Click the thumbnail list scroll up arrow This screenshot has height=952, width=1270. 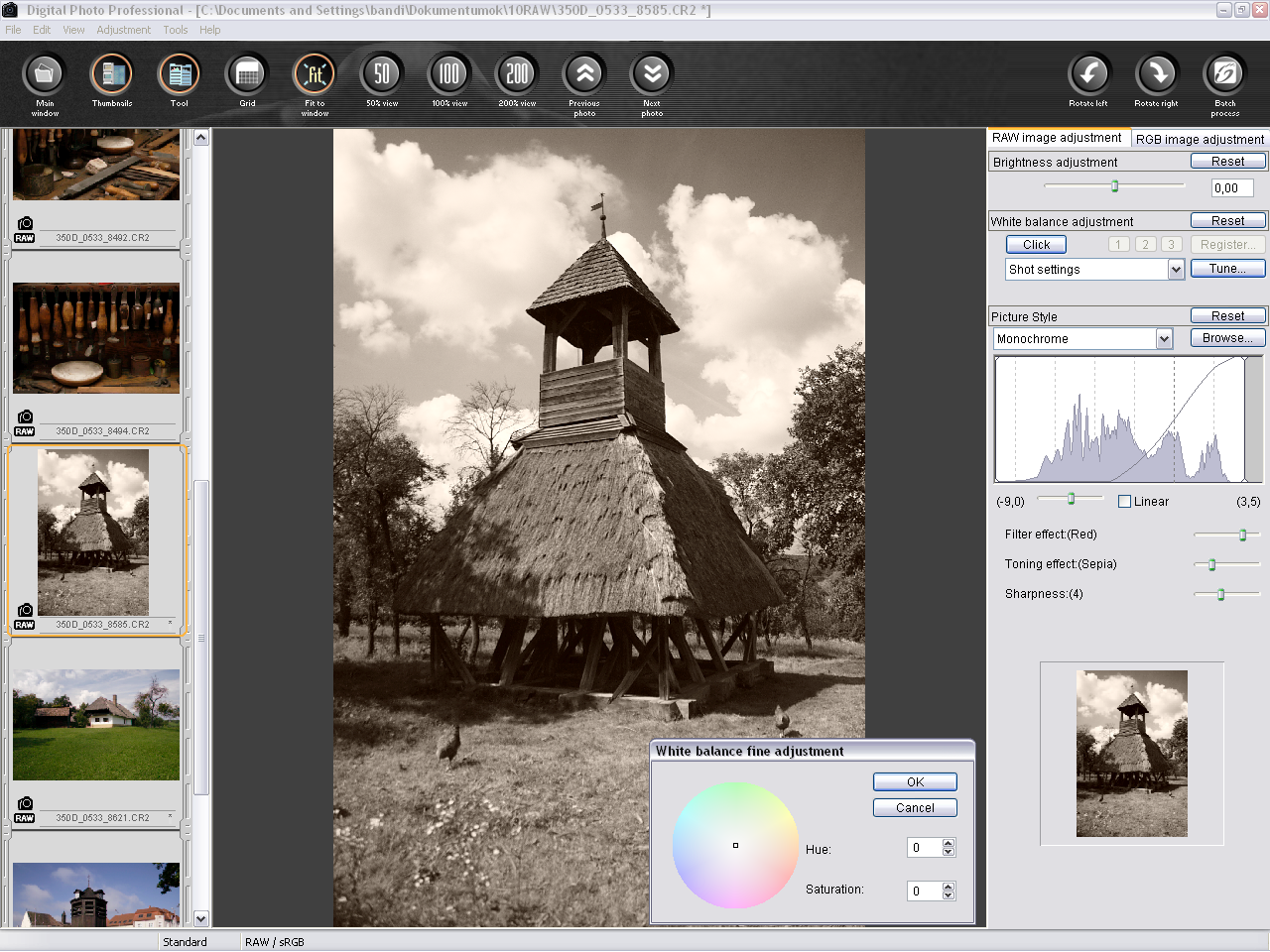click(201, 138)
